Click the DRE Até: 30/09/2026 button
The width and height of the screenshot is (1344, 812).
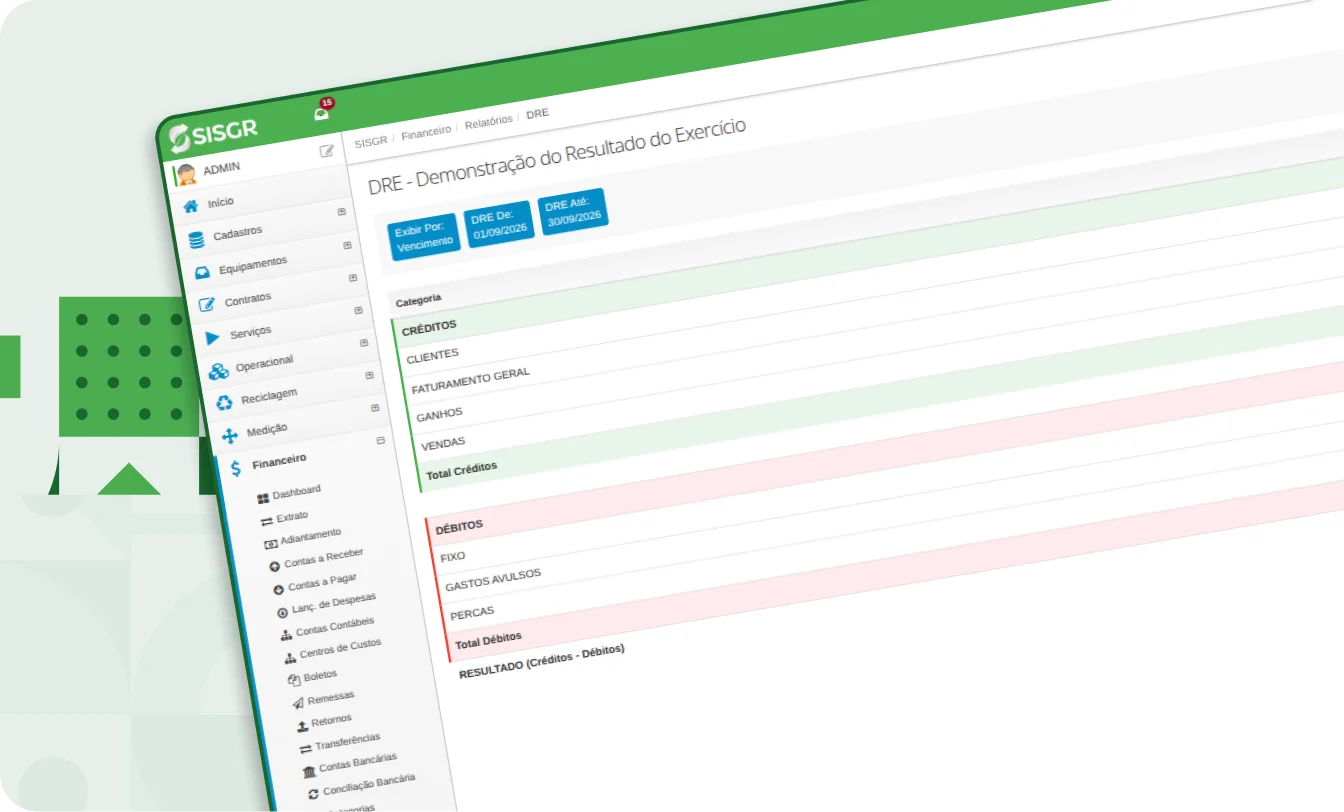574,210
